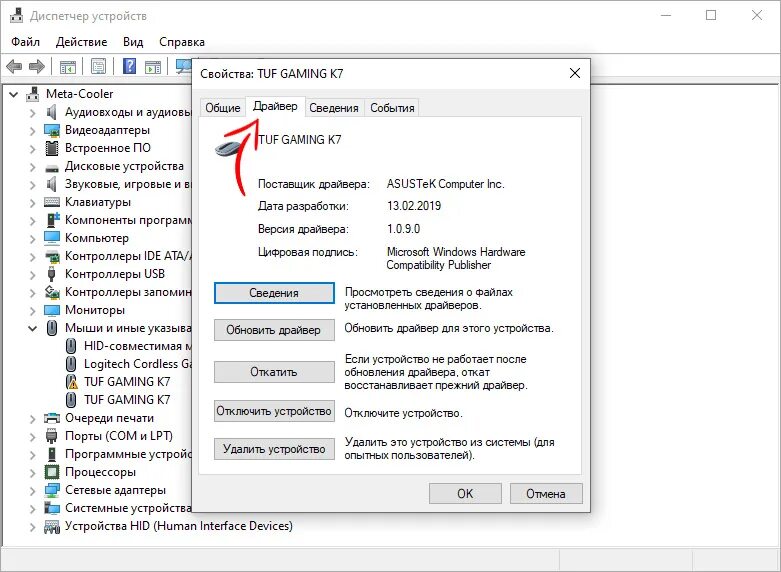Screen dimensions: 781x572
Task: Toggle the show/hide console tree toolbar icon
Action: pos(68,66)
